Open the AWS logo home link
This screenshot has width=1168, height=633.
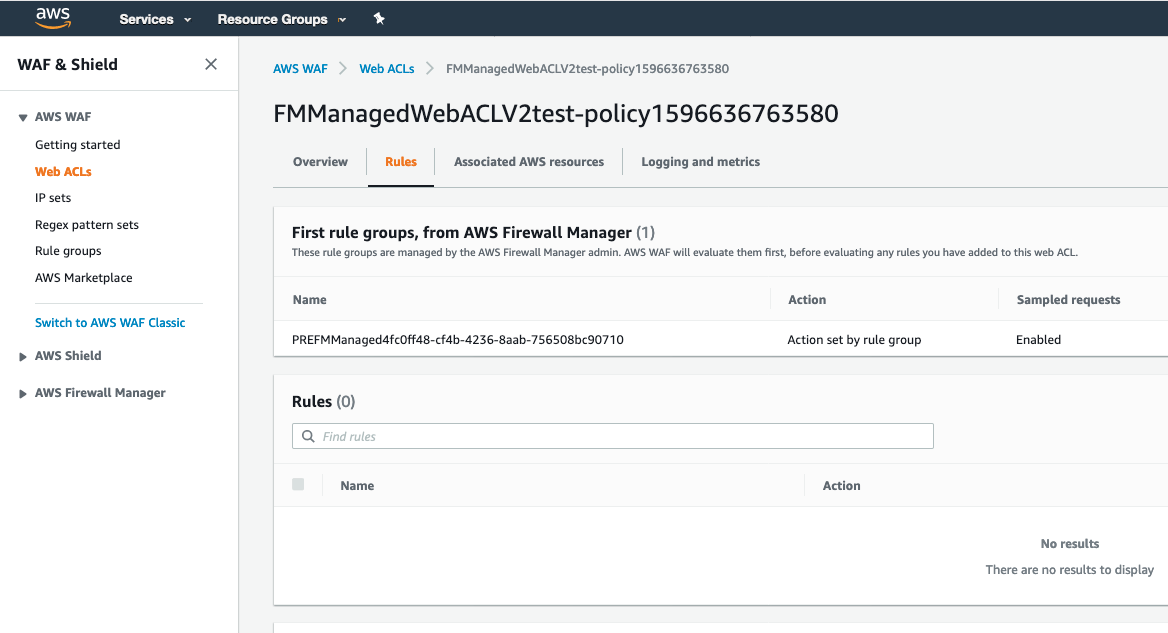53,18
